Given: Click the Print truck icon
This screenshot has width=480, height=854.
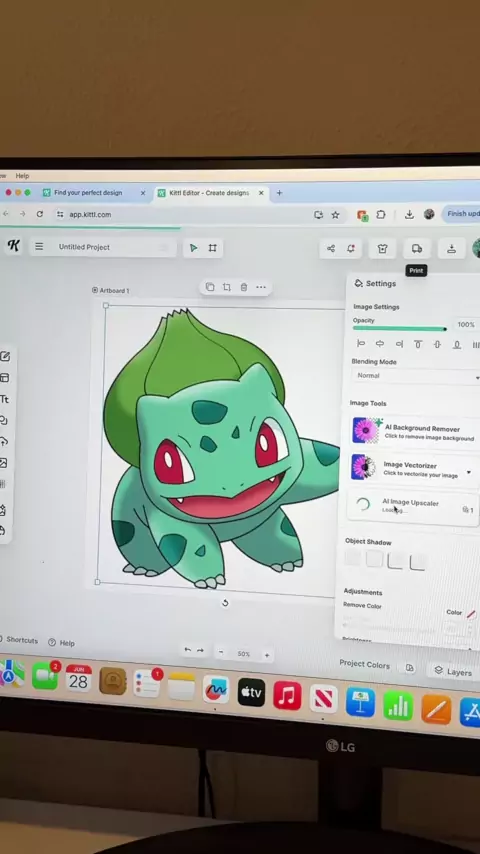Looking at the screenshot, I should pos(417,249).
